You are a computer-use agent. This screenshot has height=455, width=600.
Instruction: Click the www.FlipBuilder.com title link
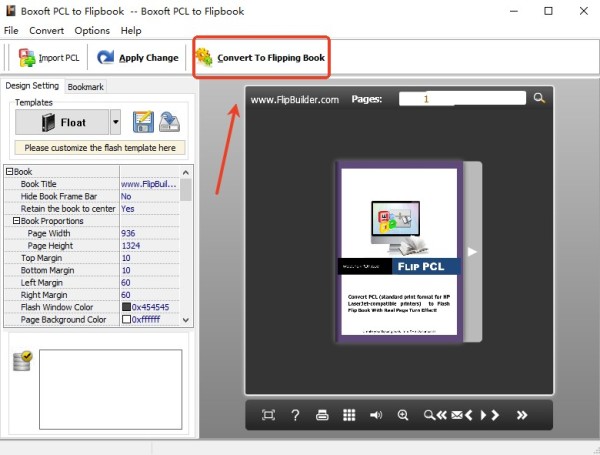tap(295, 100)
